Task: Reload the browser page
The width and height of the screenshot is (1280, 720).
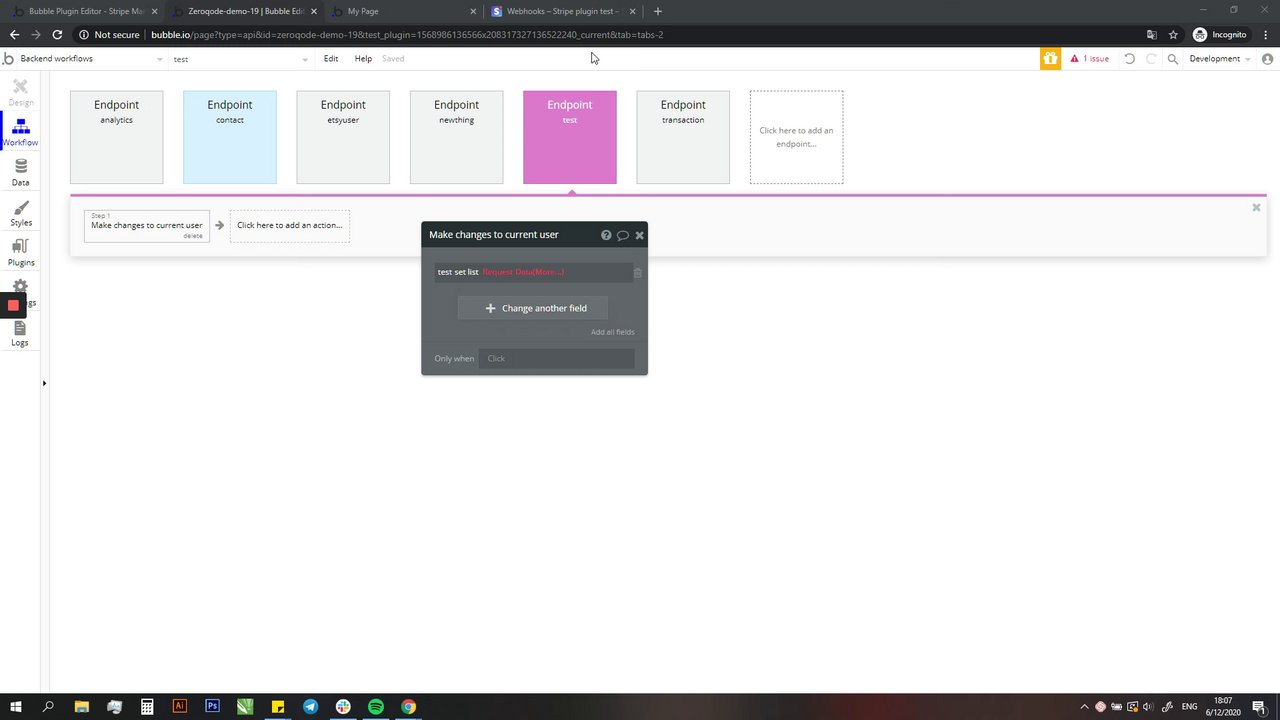Action: tap(57, 34)
